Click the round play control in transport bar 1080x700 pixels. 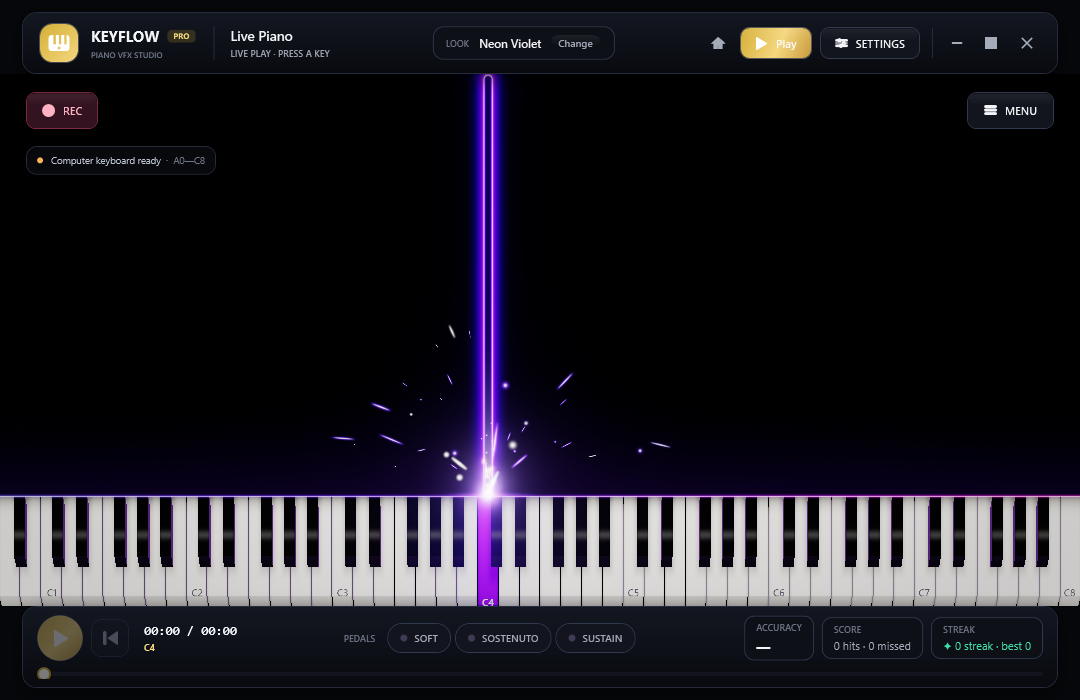pos(60,638)
